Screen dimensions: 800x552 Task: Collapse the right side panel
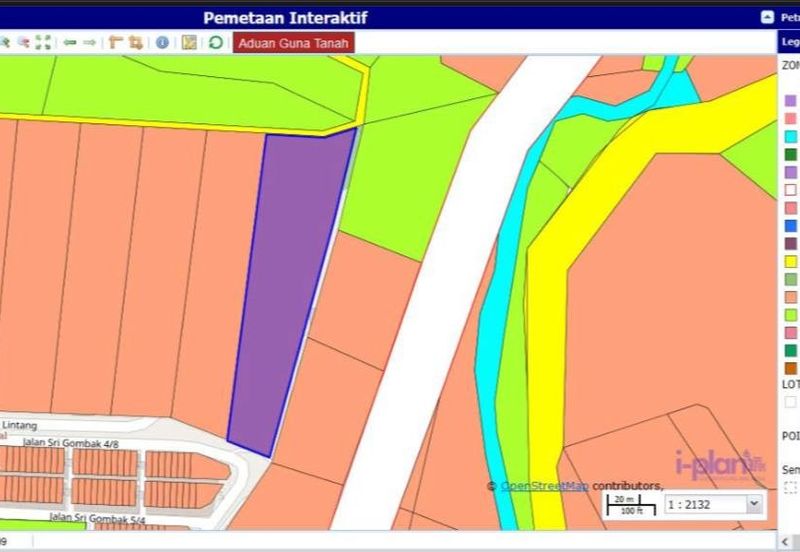pyautogui.click(x=767, y=17)
